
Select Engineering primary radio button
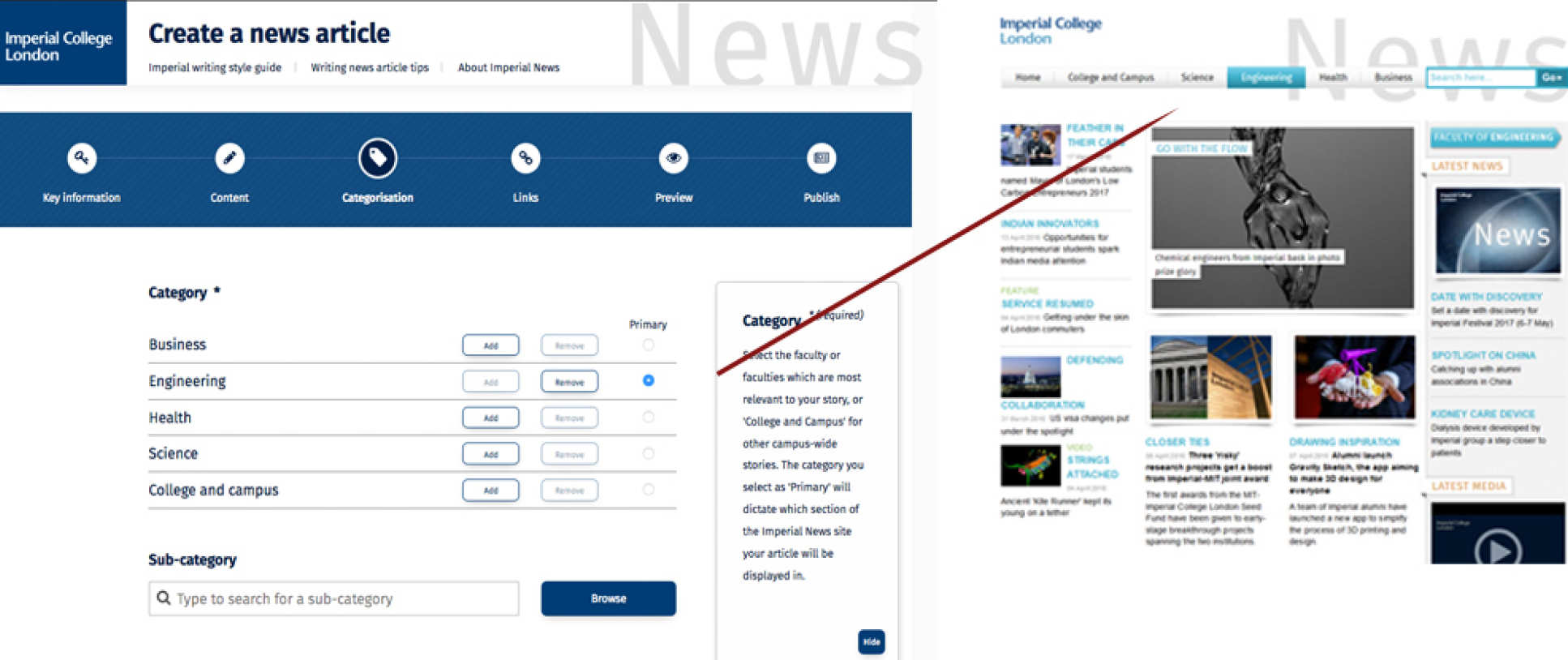click(648, 380)
